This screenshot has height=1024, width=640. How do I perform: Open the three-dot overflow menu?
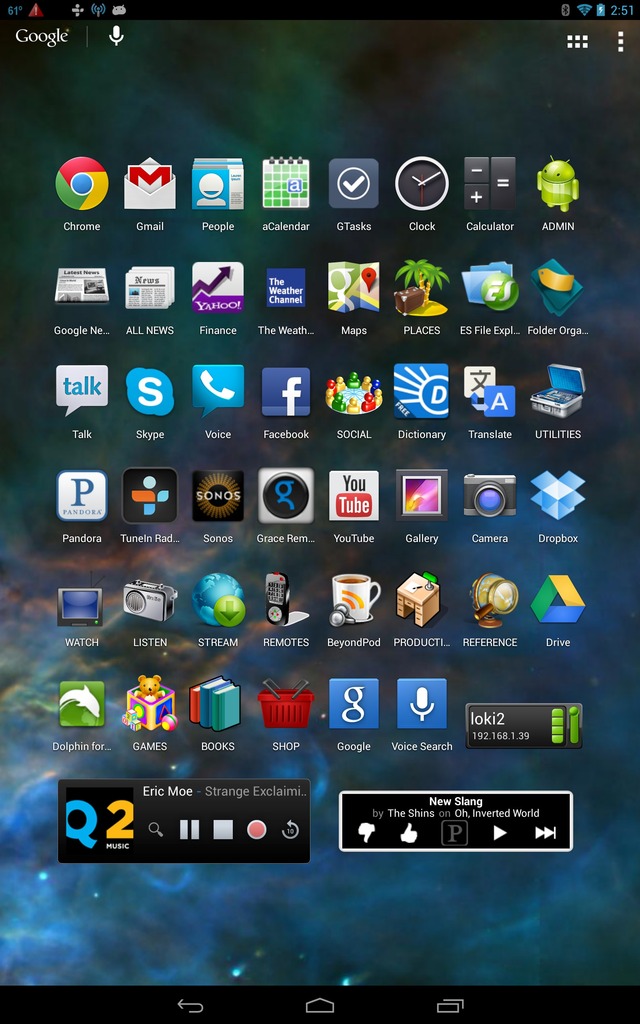(620, 41)
